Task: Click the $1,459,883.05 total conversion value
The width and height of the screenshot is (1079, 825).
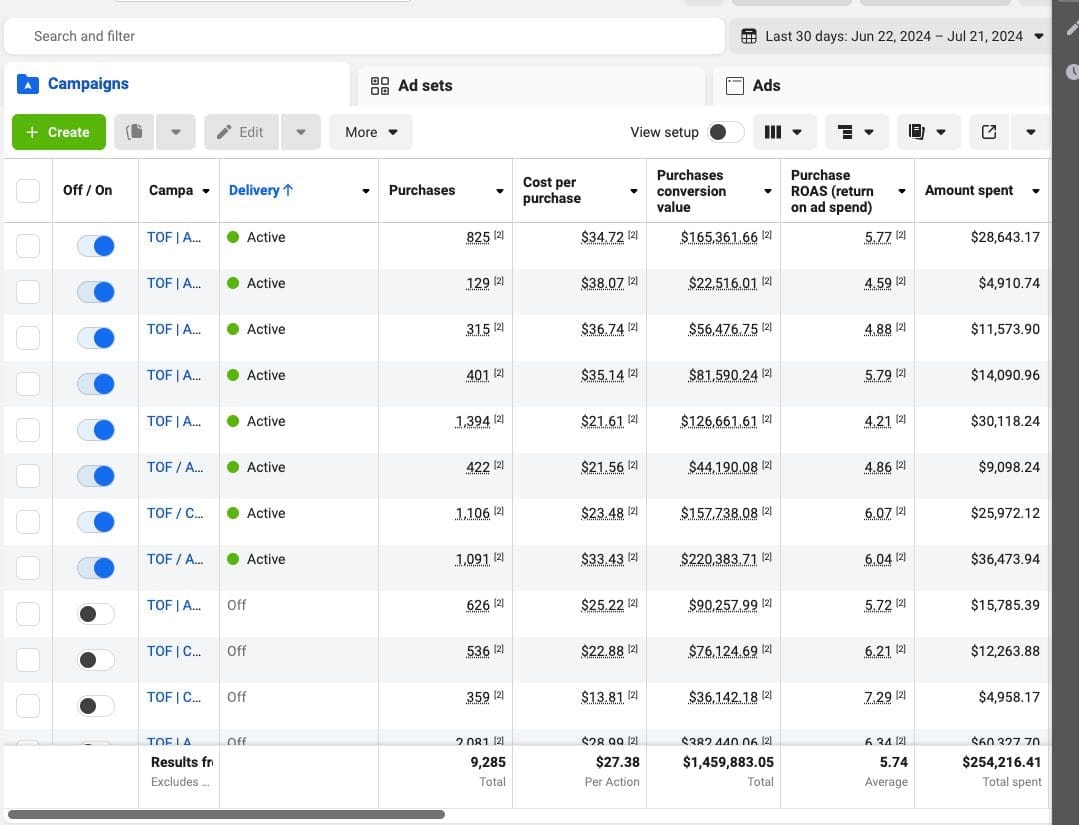Action: pos(728,762)
